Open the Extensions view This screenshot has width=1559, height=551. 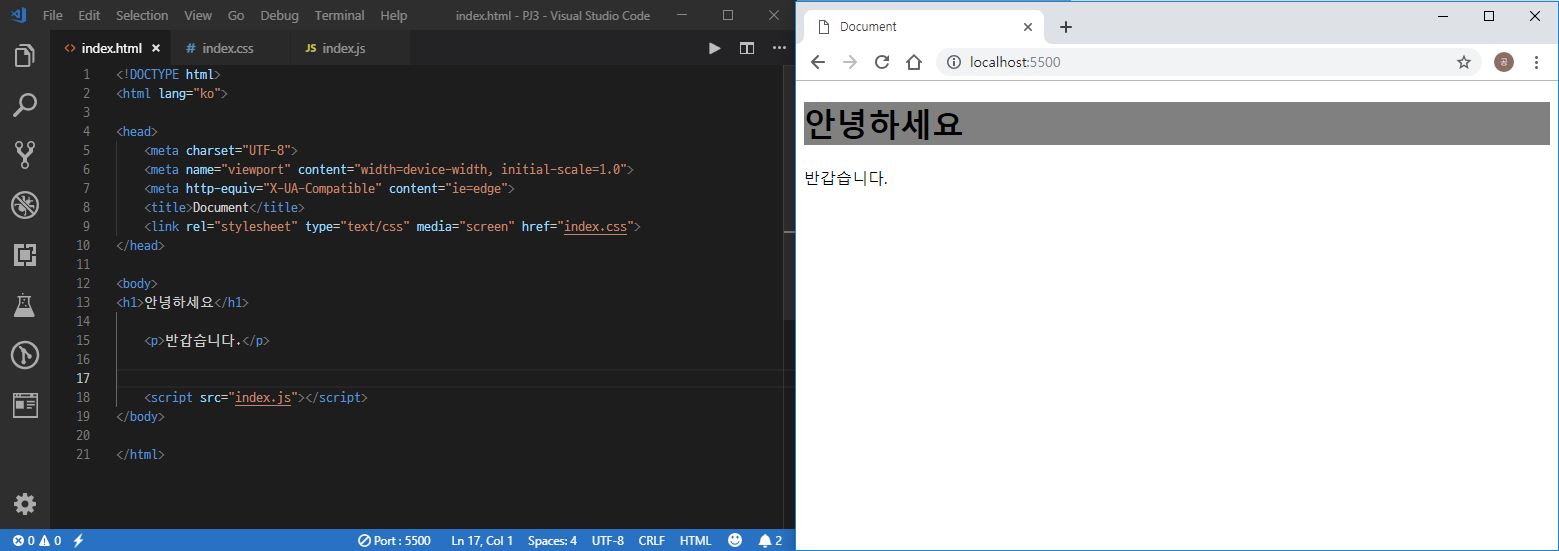tap(25, 255)
